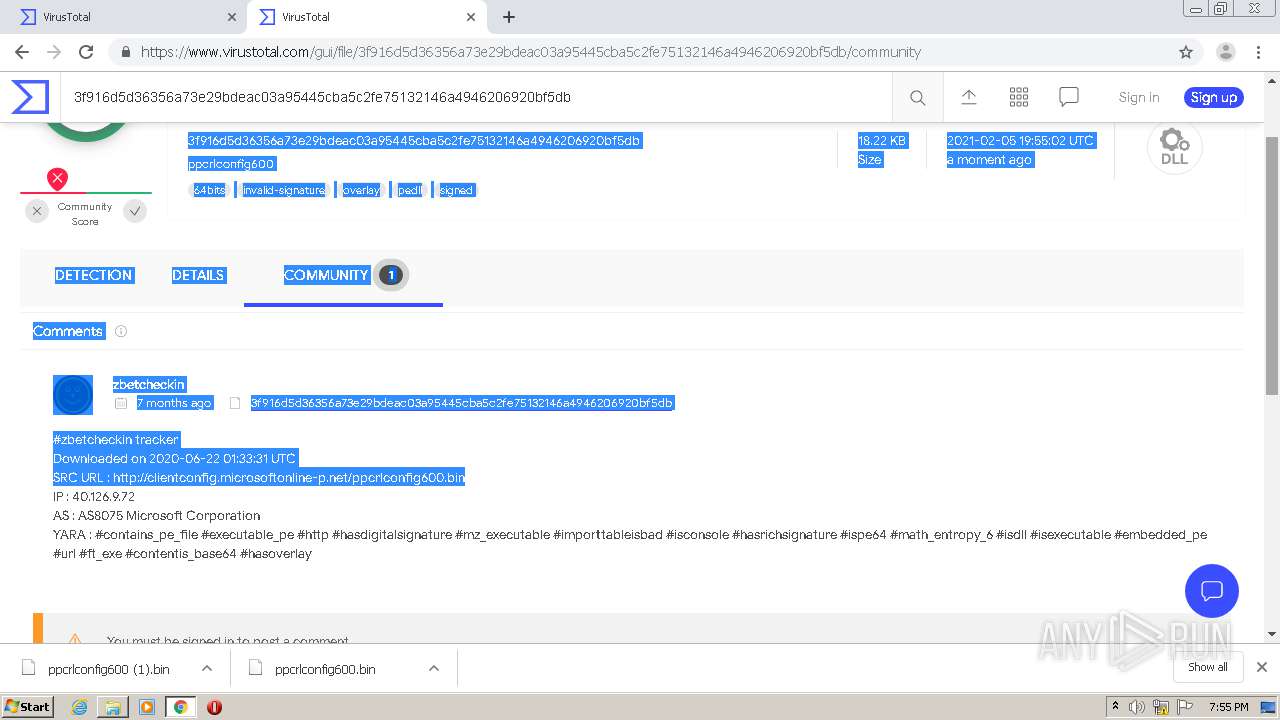Click the pedll tag

pyautogui.click(x=410, y=190)
